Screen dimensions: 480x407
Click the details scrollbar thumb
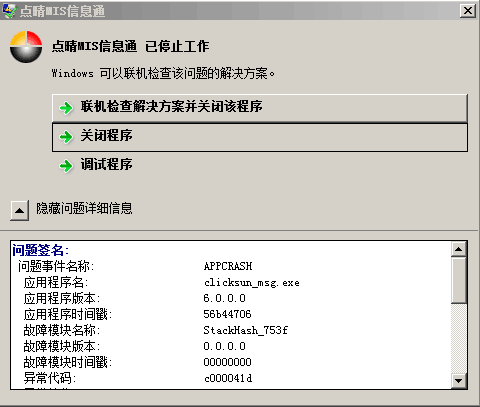coord(459,280)
